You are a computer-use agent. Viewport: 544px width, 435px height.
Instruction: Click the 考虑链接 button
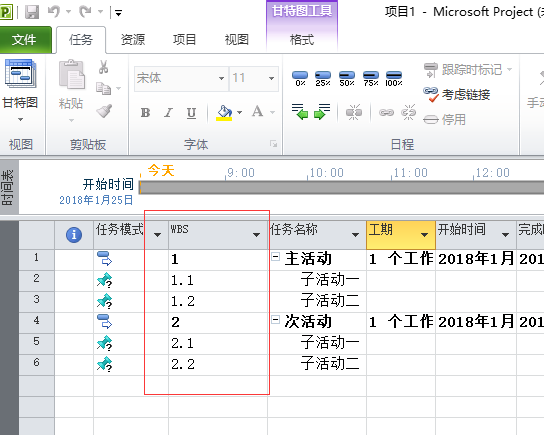457,94
